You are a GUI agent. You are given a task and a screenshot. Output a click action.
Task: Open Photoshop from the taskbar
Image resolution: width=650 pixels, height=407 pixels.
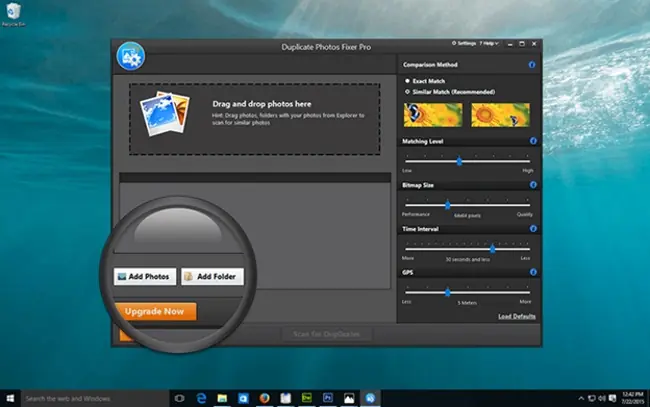(x=328, y=398)
